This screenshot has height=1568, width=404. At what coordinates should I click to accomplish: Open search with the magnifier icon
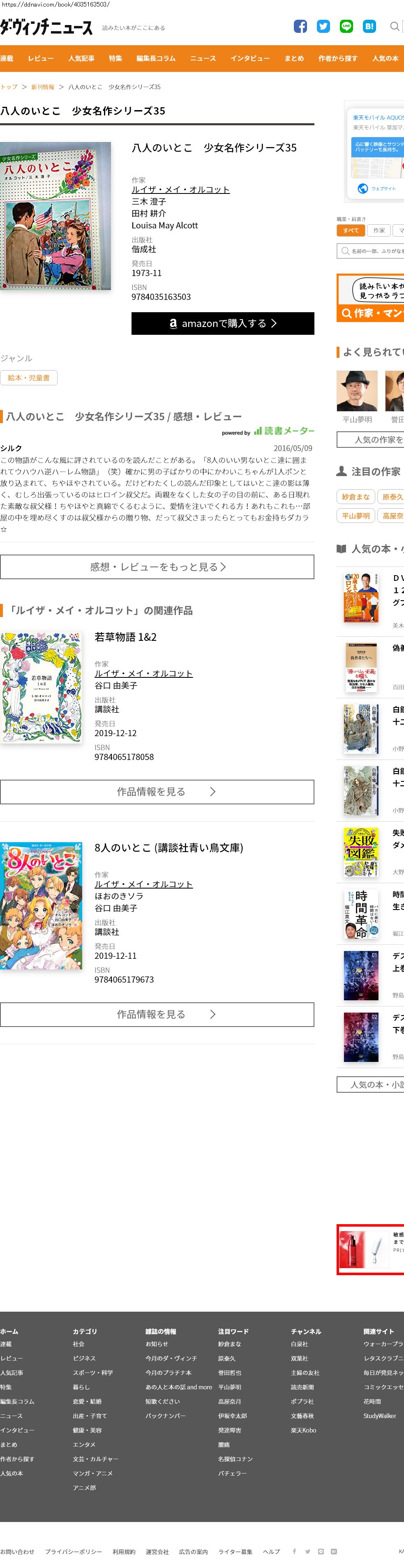point(395,26)
